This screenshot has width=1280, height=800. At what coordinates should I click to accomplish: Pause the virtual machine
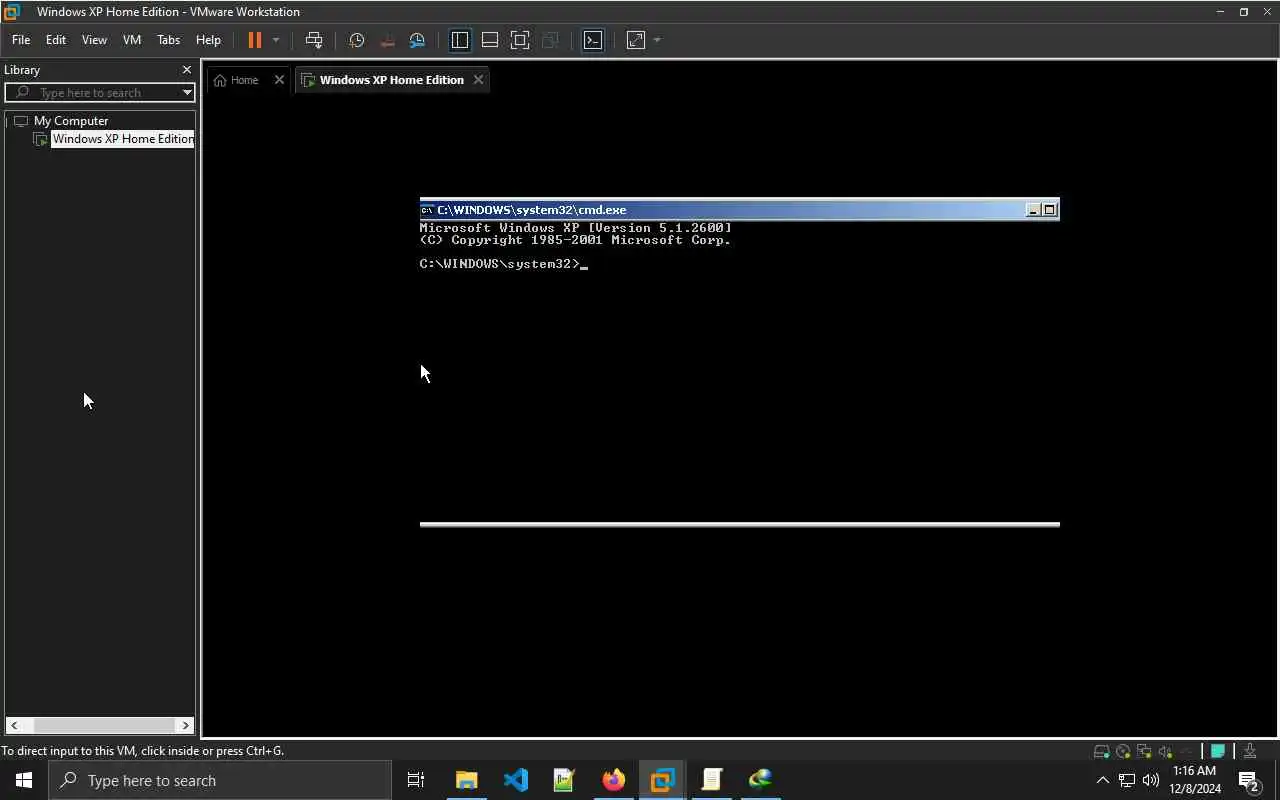click(254, 40)
